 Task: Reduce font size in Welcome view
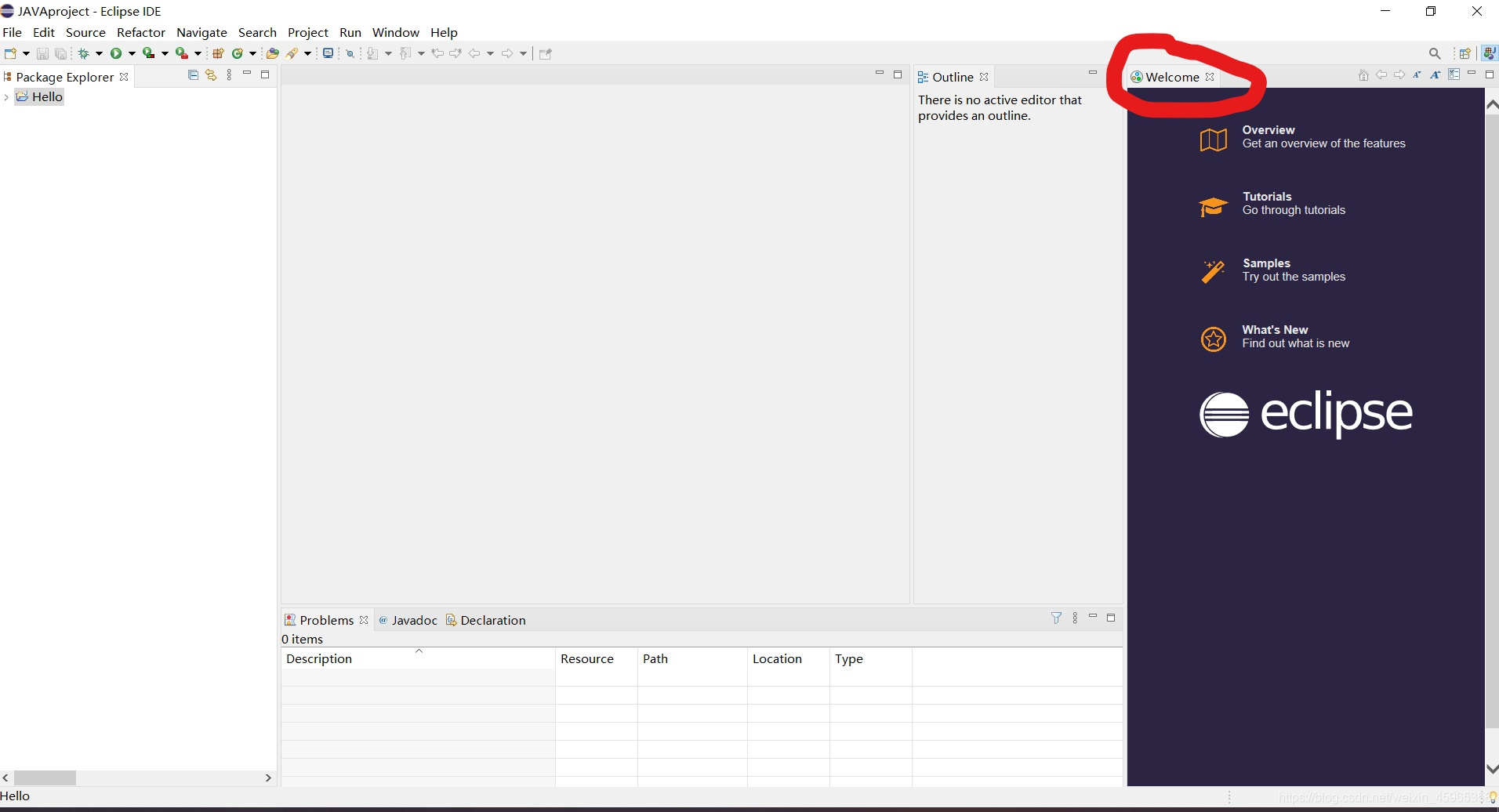1417,75
